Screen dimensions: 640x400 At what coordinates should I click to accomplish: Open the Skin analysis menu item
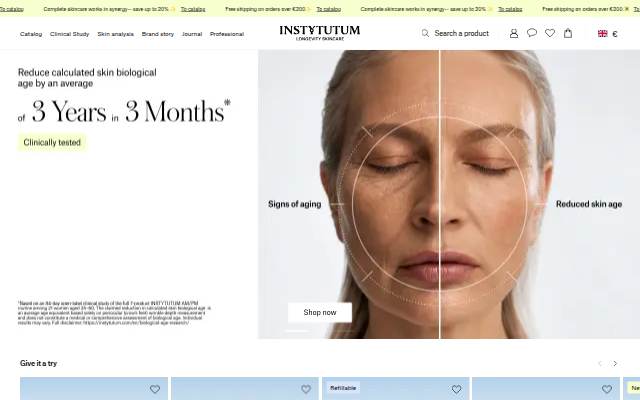(x=116, y=34)
